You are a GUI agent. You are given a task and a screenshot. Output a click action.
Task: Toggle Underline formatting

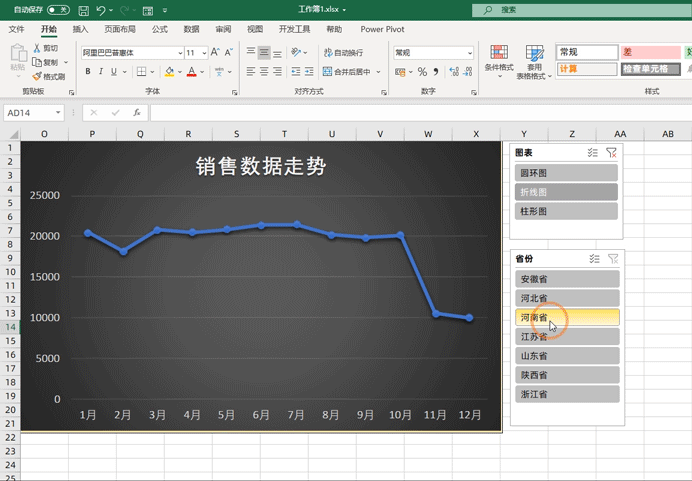[x=114, y=71]
